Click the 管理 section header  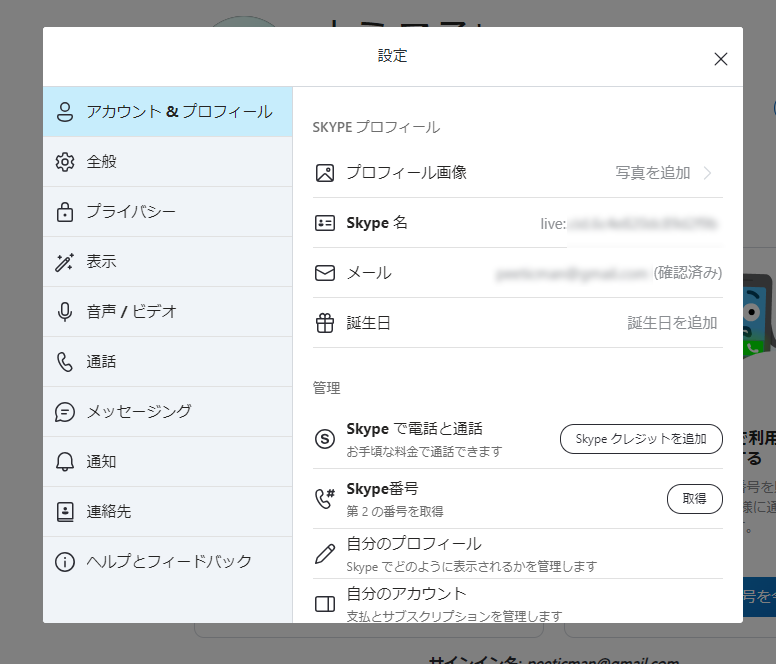point(326,388)
